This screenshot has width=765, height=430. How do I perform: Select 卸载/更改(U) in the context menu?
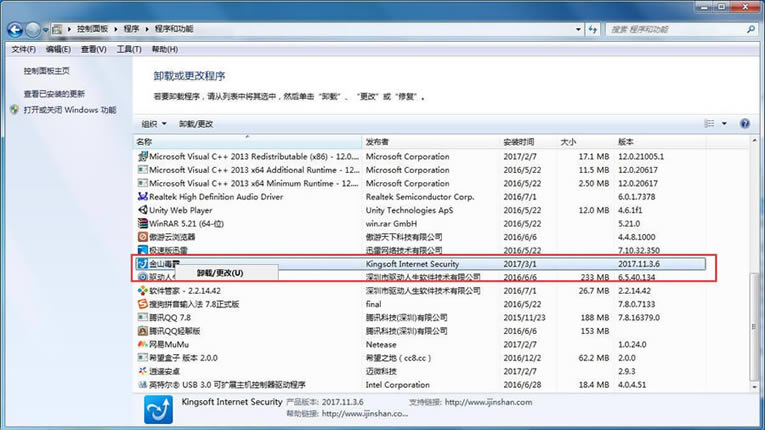pyautogui.click(x=219, y=272)
